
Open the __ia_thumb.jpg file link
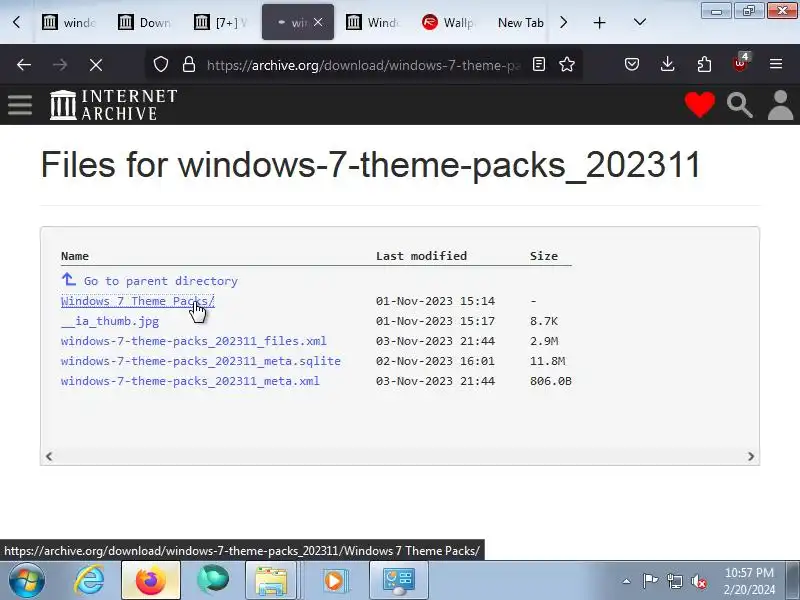pyautogui.click(x=110, y=321)
